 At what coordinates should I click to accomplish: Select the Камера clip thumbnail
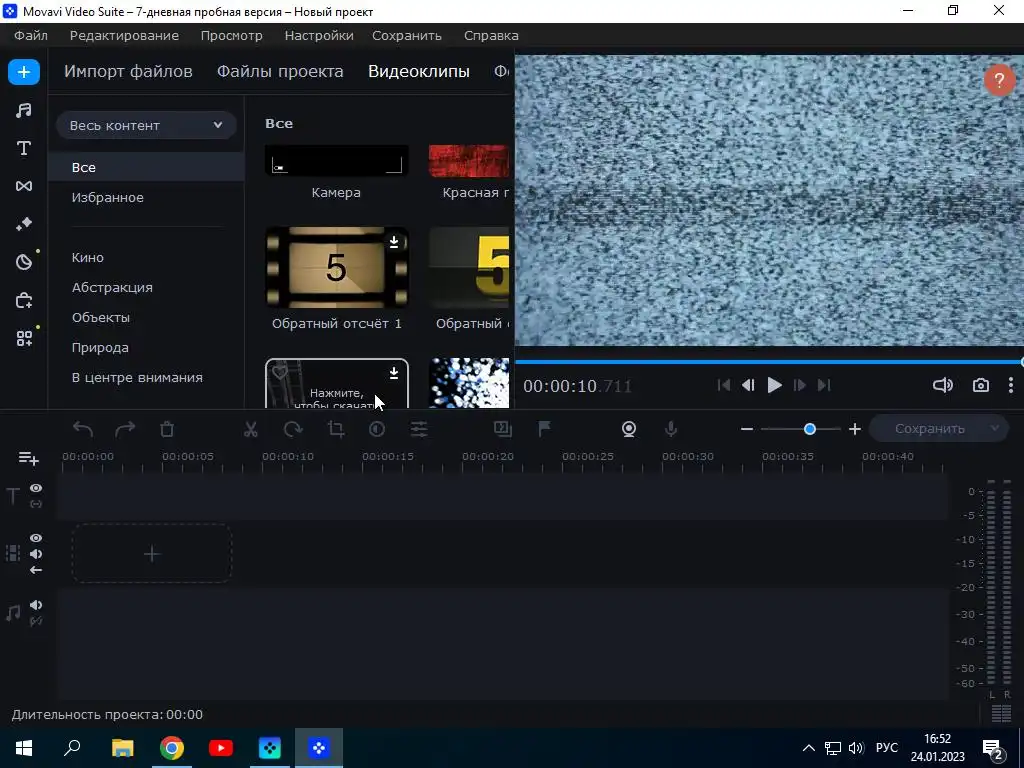tap(336, 161)
